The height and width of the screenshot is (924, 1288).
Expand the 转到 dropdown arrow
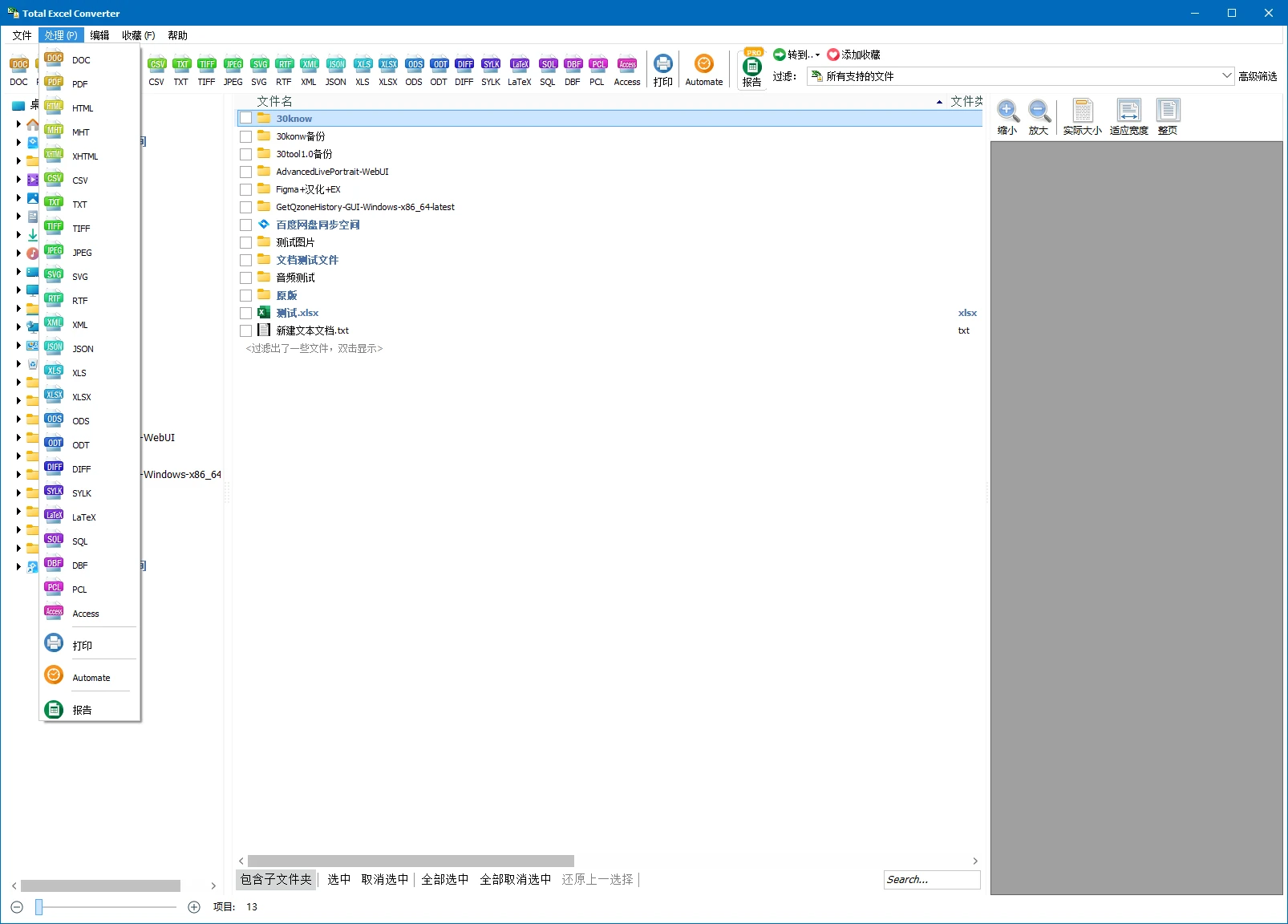(817, 55)
